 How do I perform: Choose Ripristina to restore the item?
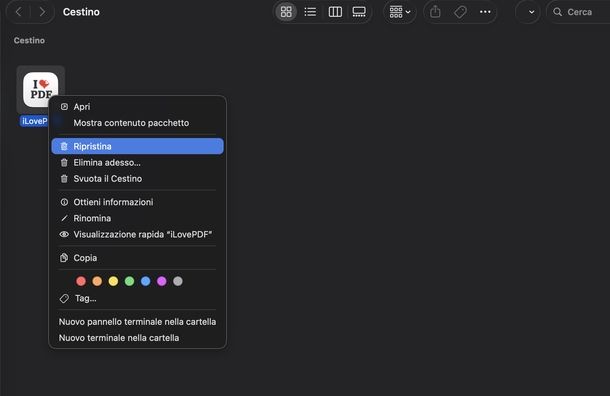point(137,146)
